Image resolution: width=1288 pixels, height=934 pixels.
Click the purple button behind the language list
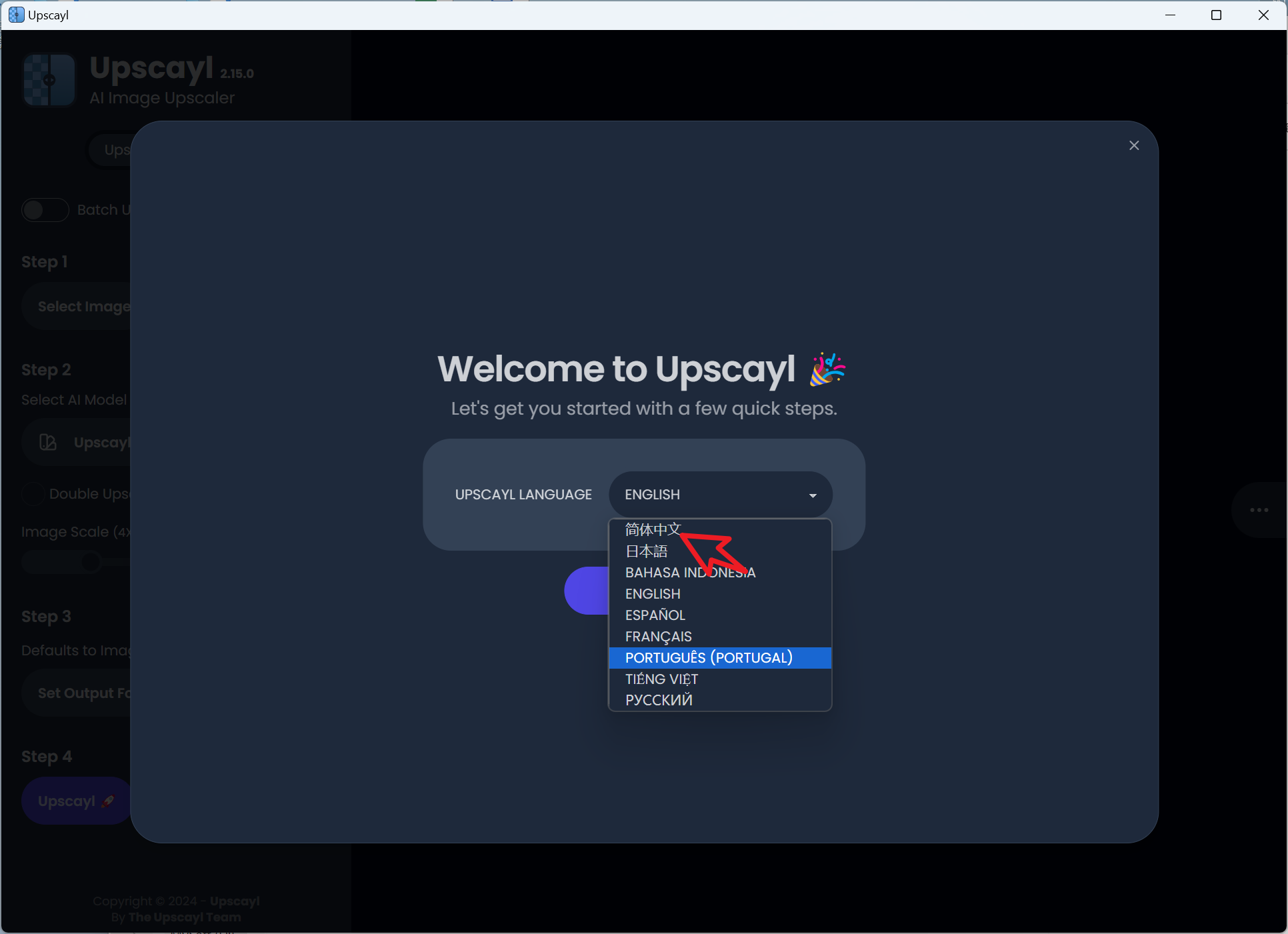coord(587,591)
